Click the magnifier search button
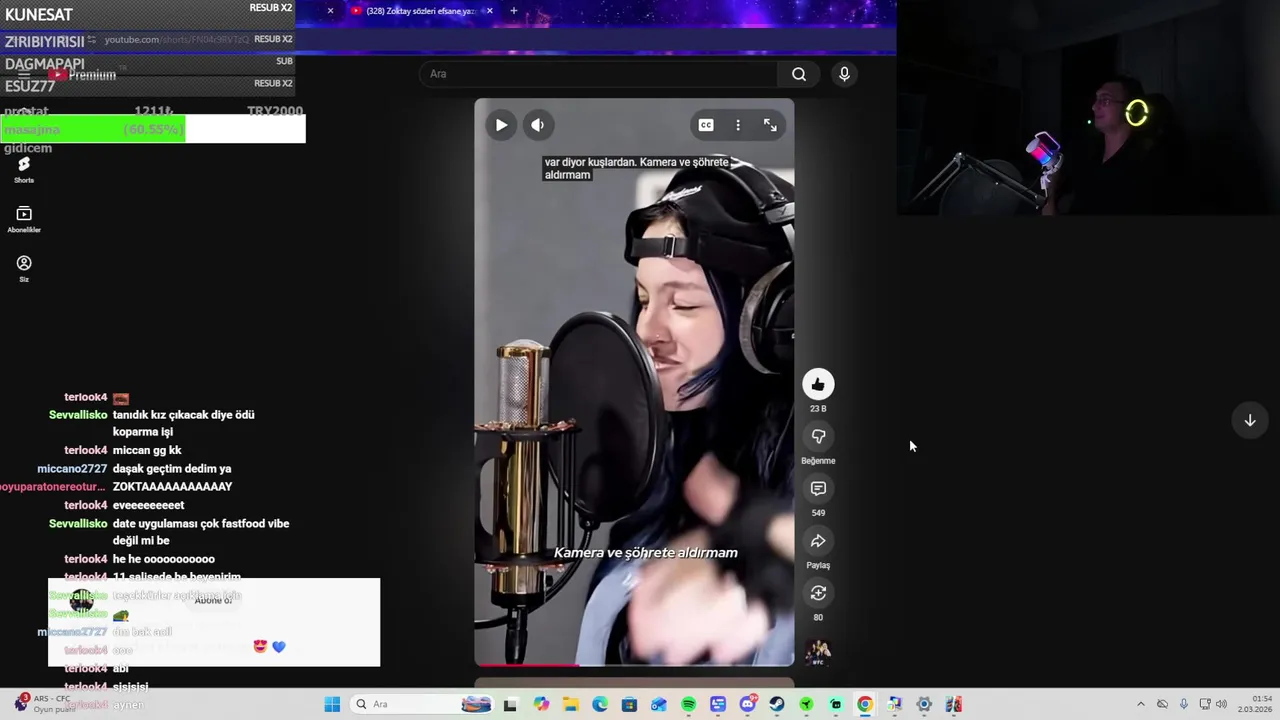Viewport: 1280px width, 720px height. 799,74
